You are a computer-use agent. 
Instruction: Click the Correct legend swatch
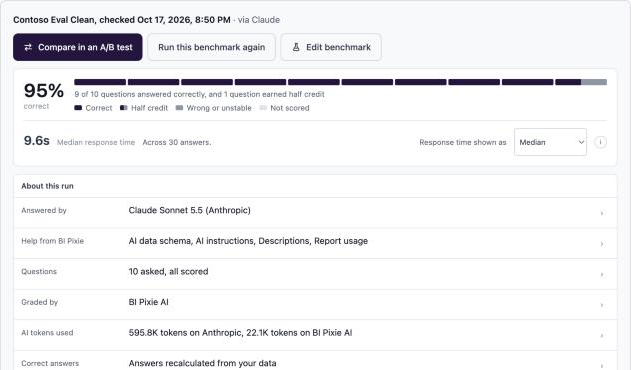point(78,107)
